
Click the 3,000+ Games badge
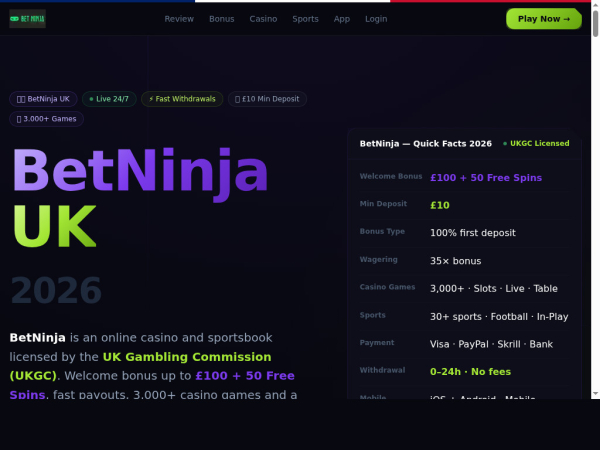tap(46, 119)
